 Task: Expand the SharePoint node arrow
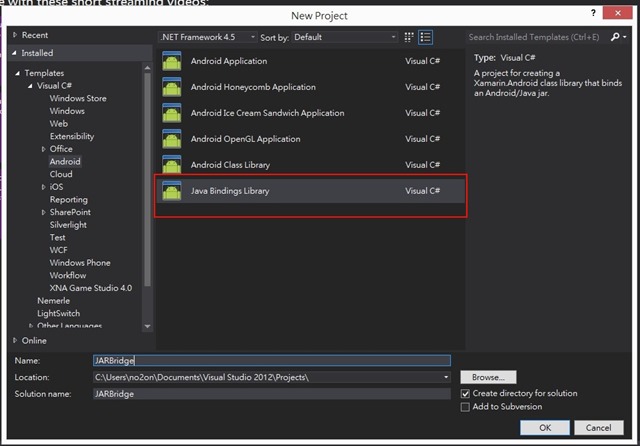(43, 212)
